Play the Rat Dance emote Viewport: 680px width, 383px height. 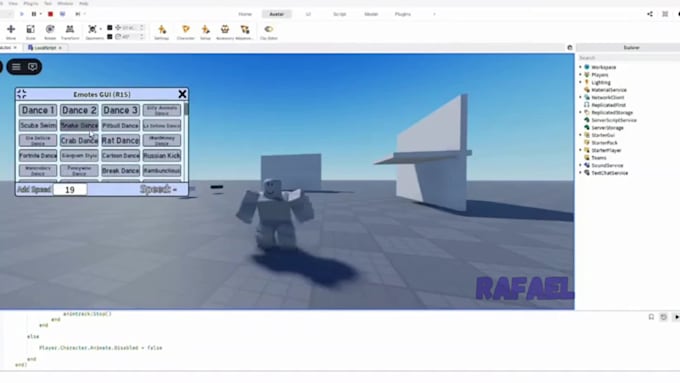[121, 141]
